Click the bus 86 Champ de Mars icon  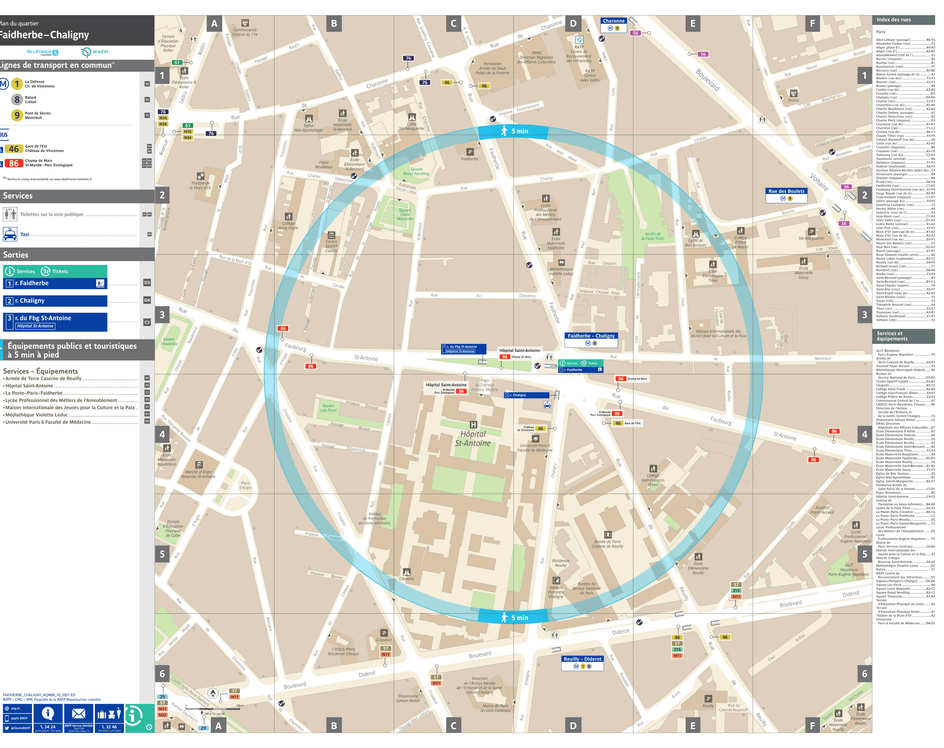(14, 163)
